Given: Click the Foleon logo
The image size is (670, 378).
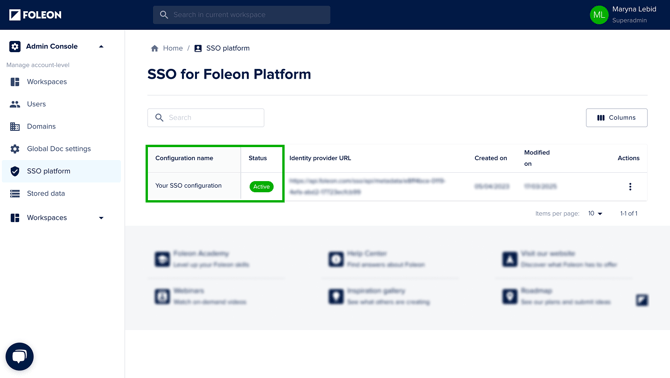Looking at the screenshot, I should (x=35, y=15).
